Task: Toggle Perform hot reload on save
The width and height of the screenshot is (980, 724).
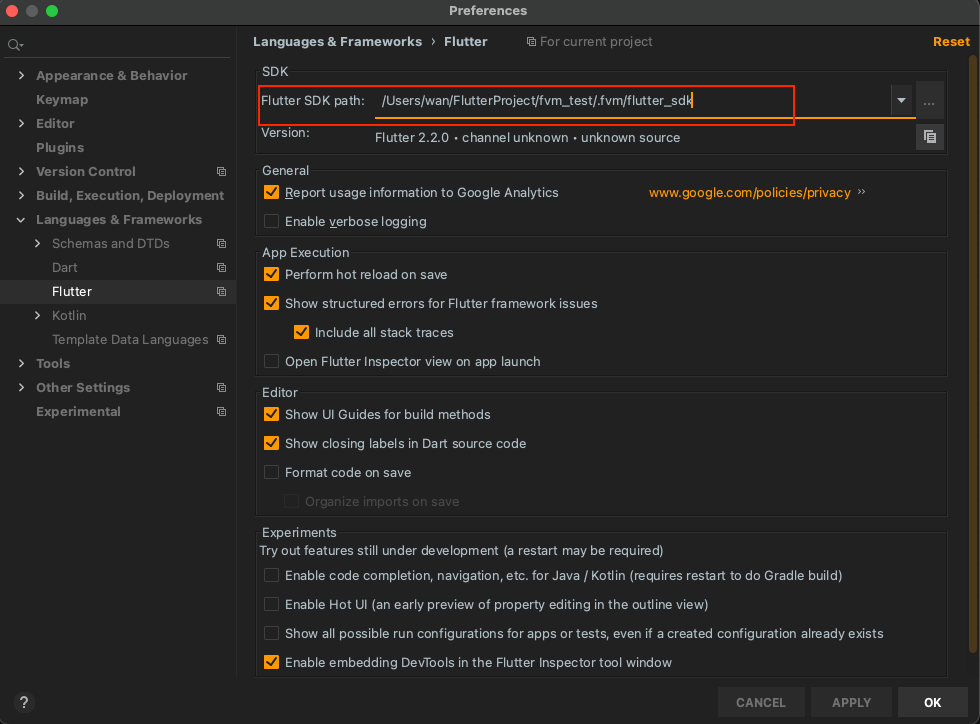Action: tap(271, 274)
